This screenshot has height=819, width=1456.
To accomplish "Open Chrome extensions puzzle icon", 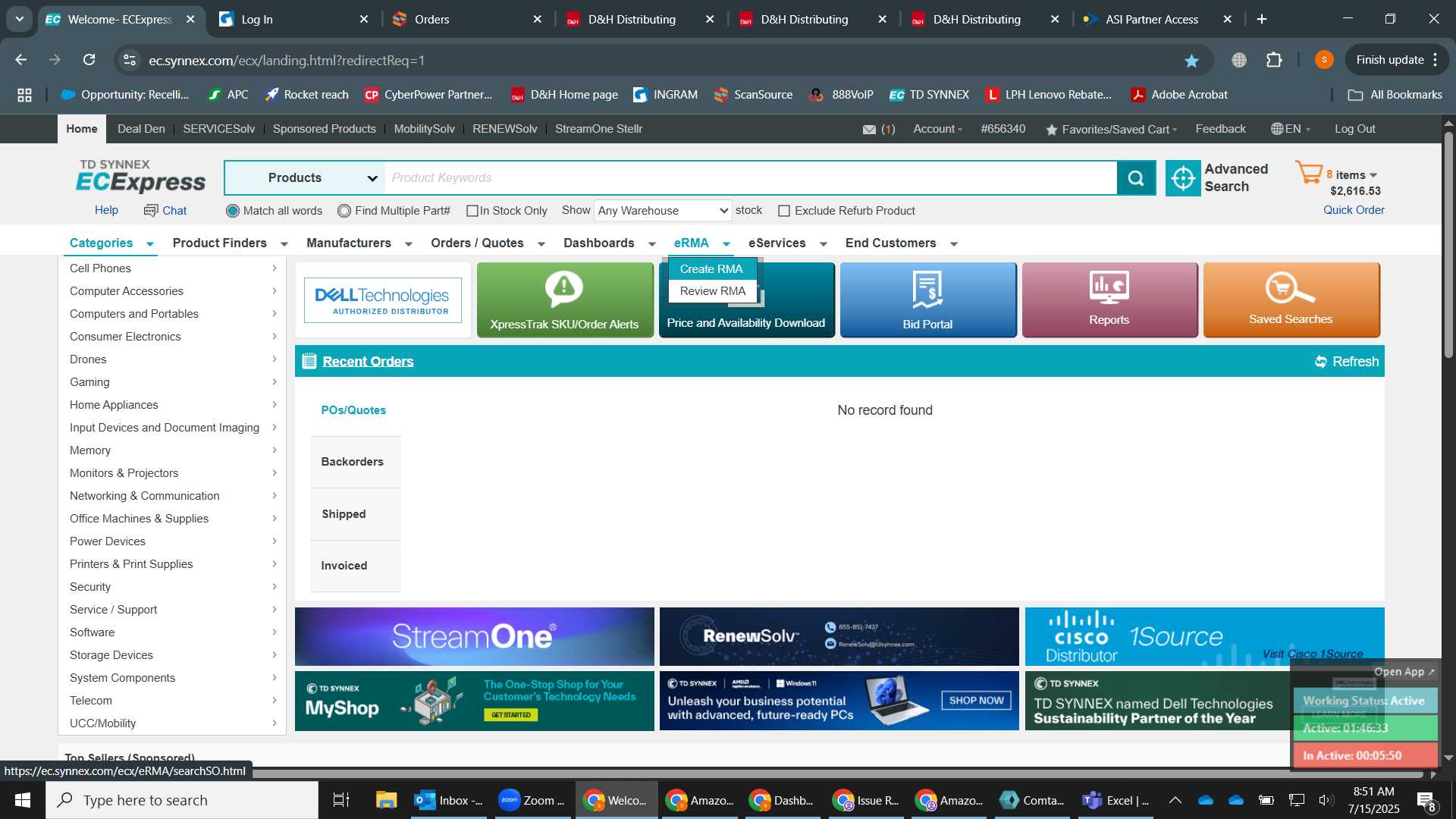I will point(1274,60).
